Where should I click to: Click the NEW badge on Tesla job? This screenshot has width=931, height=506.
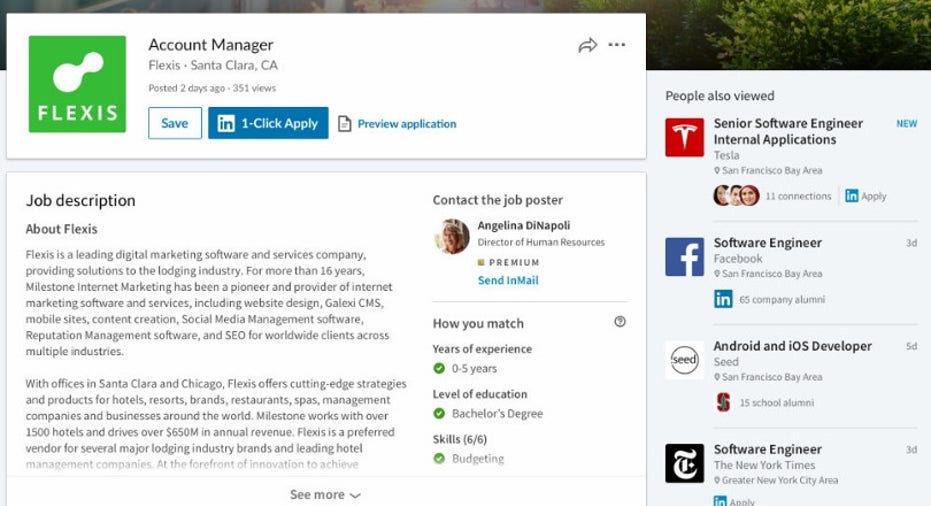(907, 124)
